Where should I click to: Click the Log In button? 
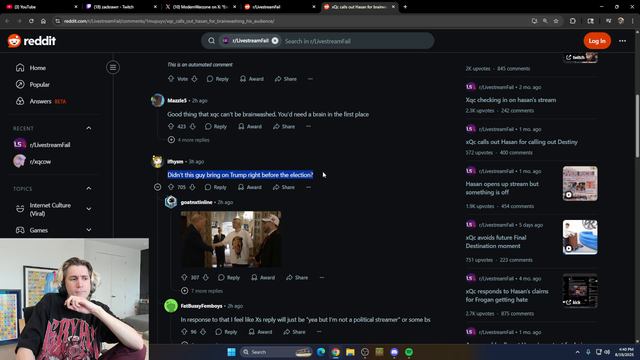[597, 41]
